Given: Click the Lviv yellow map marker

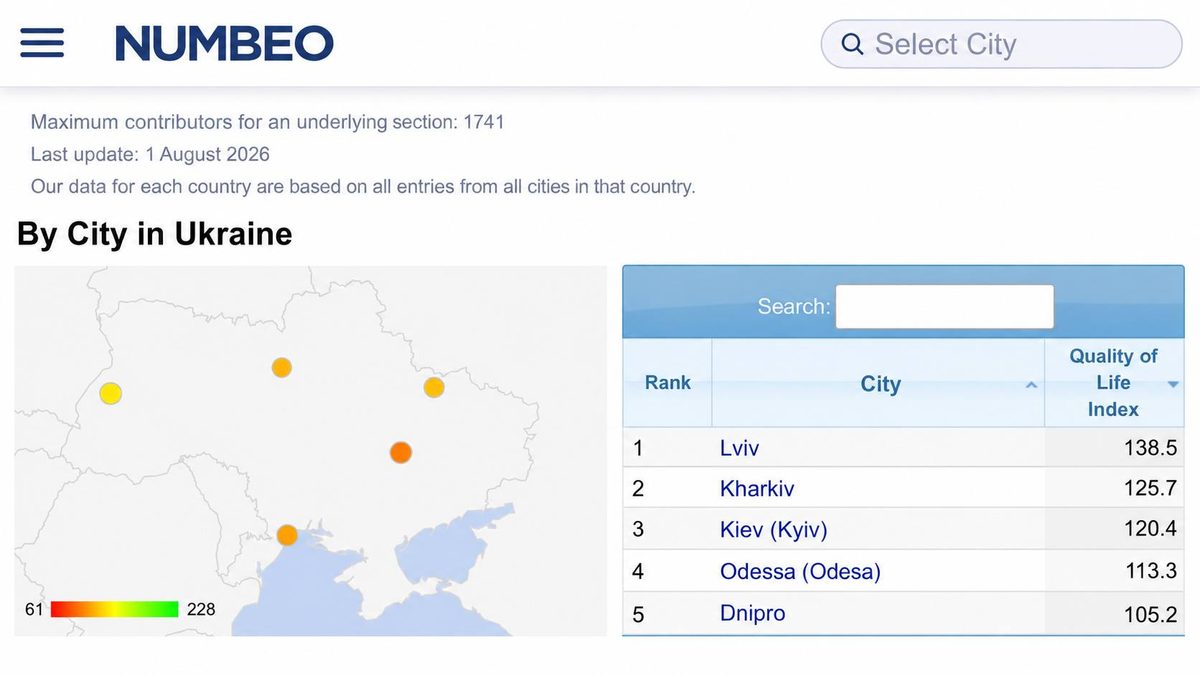Looking at the screenshot, I should [x=110, y=393].
